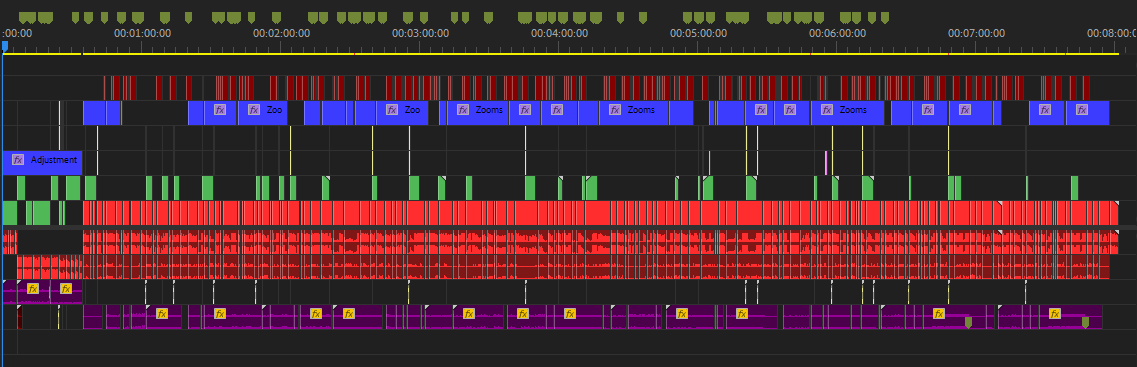Click the 00:04:00:00 ruler timecode
The width and height of the screenshot is (1137, 367).
(559, 33)
